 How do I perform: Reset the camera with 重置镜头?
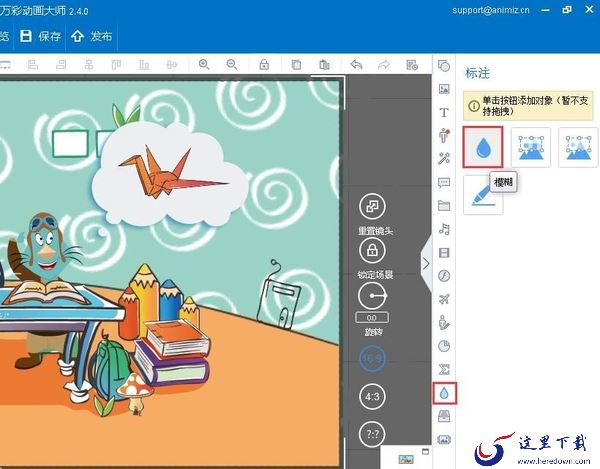372,207
